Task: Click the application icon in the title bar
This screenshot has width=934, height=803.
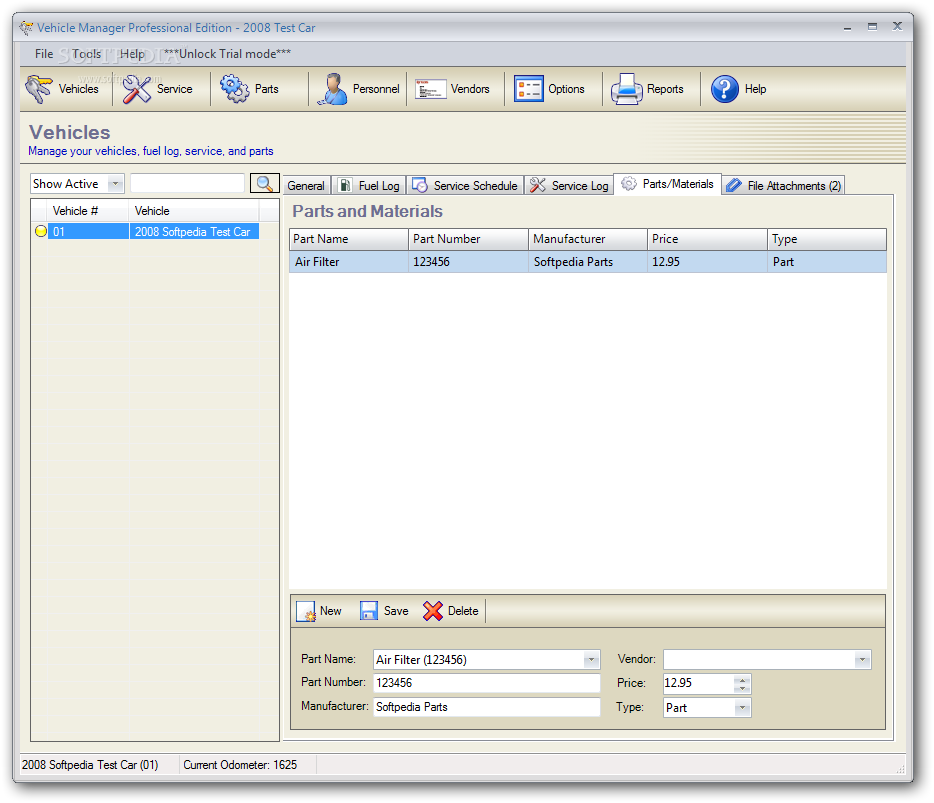Action: 26,27
